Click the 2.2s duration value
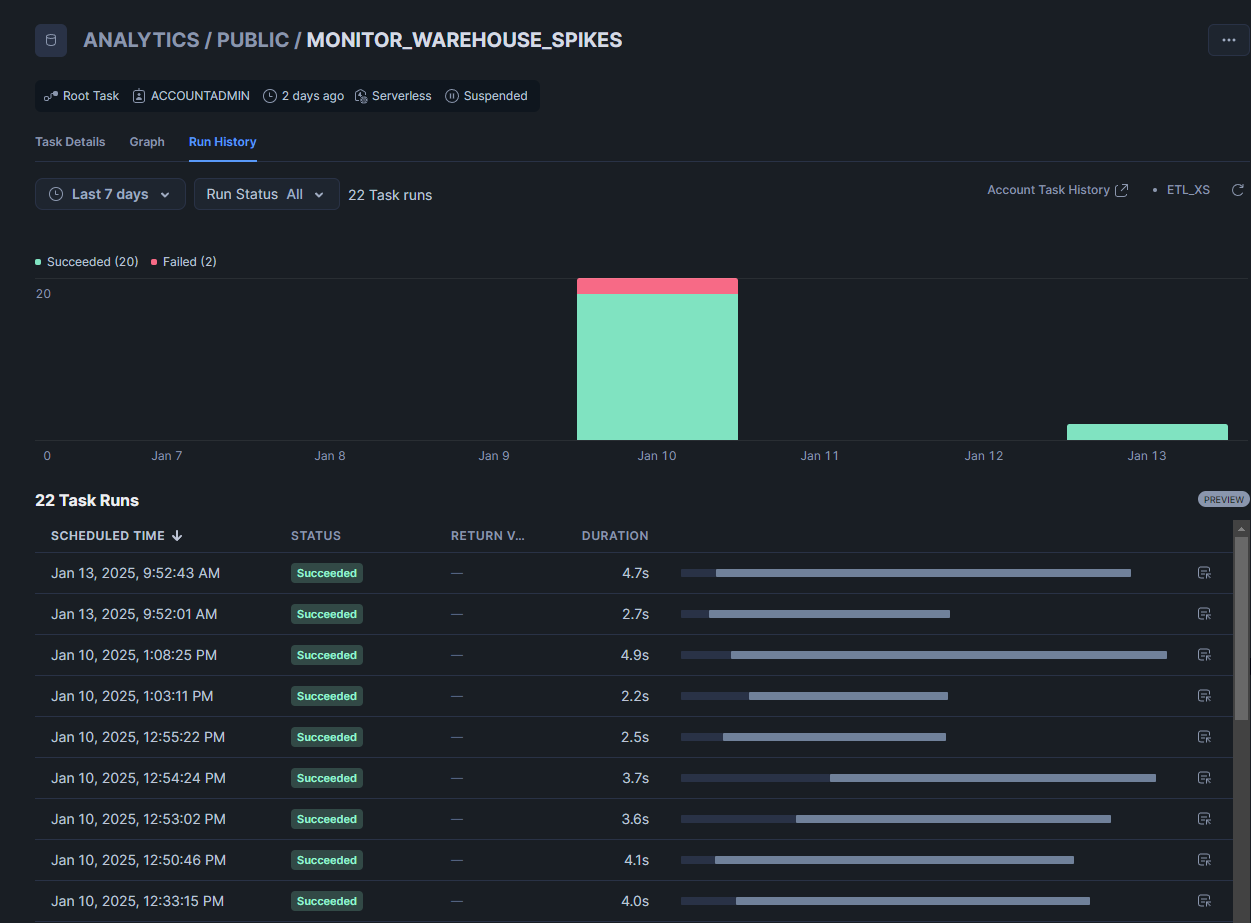Image resolution: width=1251 pixels, height=923 pixels. point(635,696)
